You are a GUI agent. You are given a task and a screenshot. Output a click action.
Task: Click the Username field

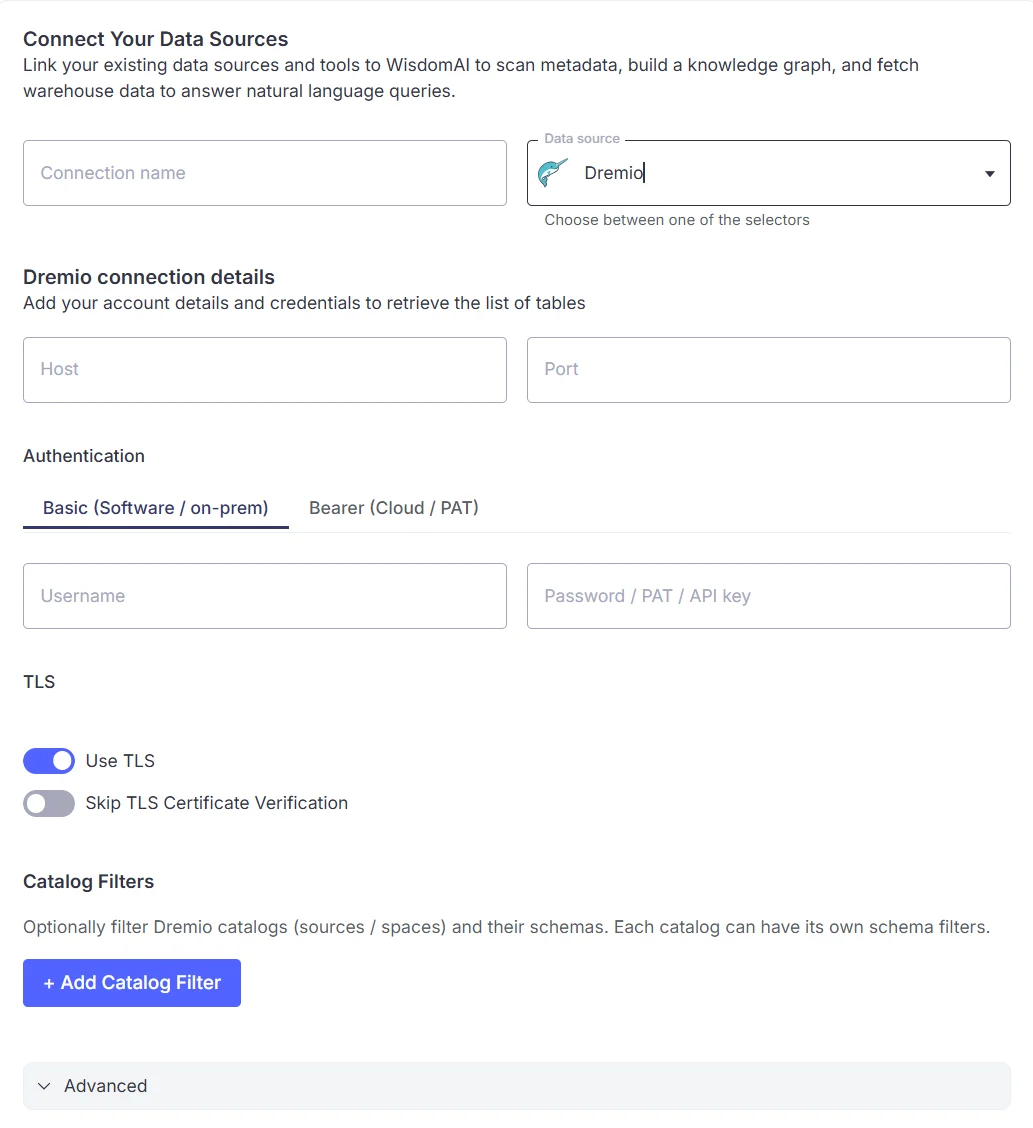(x=265, y=596)
